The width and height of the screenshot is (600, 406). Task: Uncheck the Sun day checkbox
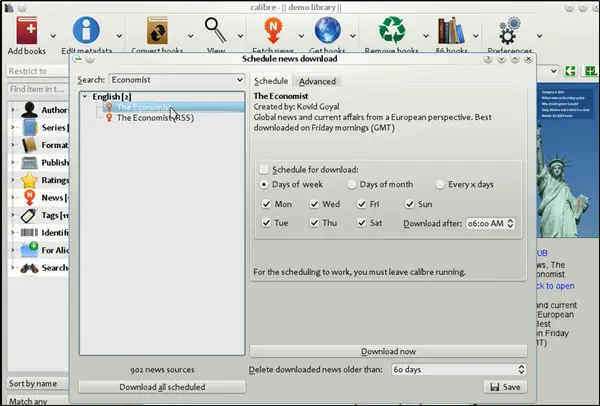coord(411,204)
